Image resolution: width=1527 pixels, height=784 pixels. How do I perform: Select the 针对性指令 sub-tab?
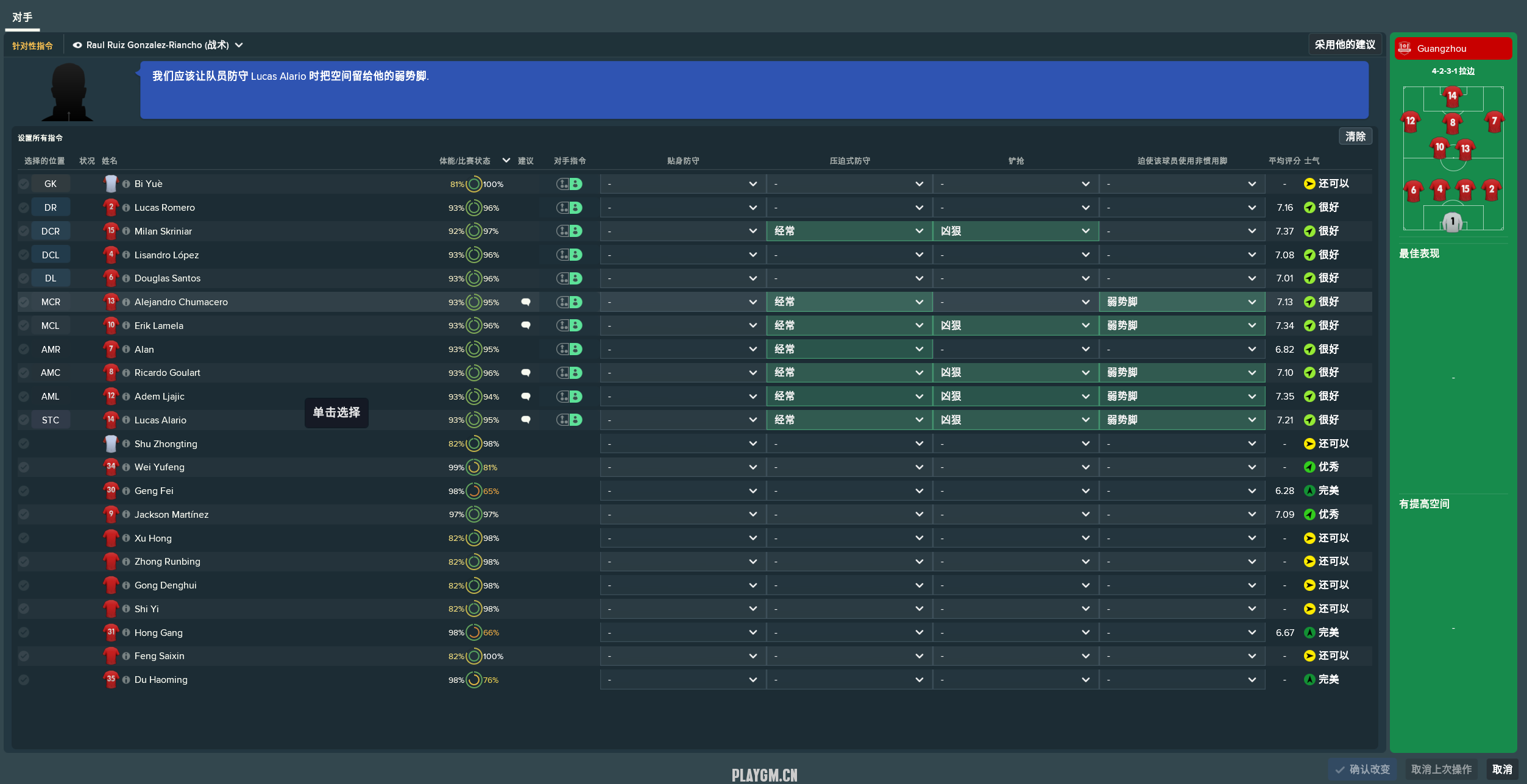click(x=32, y=46)
